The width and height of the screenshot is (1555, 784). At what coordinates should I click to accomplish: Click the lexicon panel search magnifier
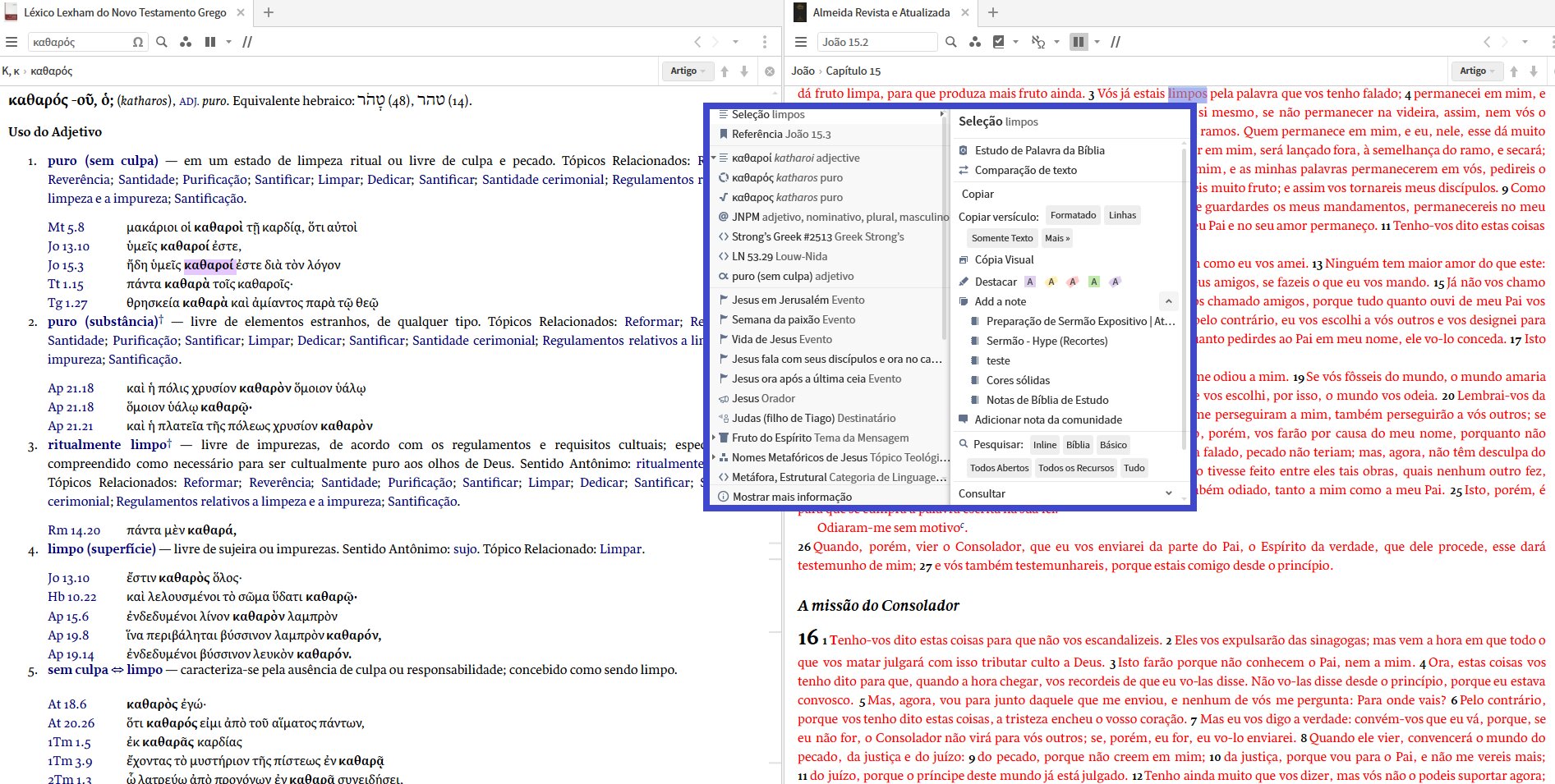click(162, 42)
